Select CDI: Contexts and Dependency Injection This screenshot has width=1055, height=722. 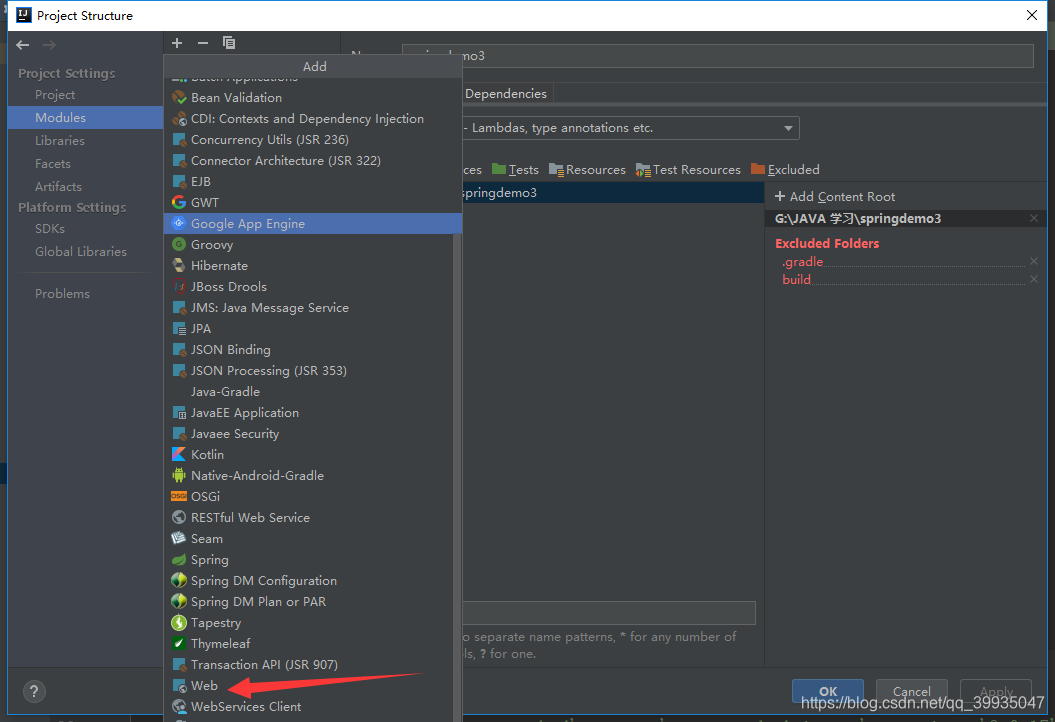pyautogui.click(x=313, y=118)
